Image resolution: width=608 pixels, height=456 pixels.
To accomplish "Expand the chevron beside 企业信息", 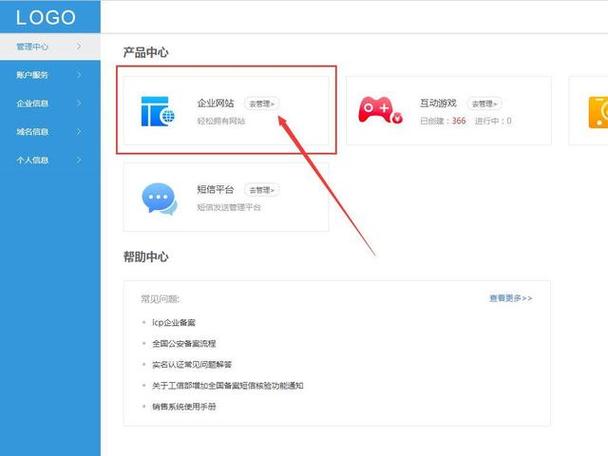I will [79, 103].
